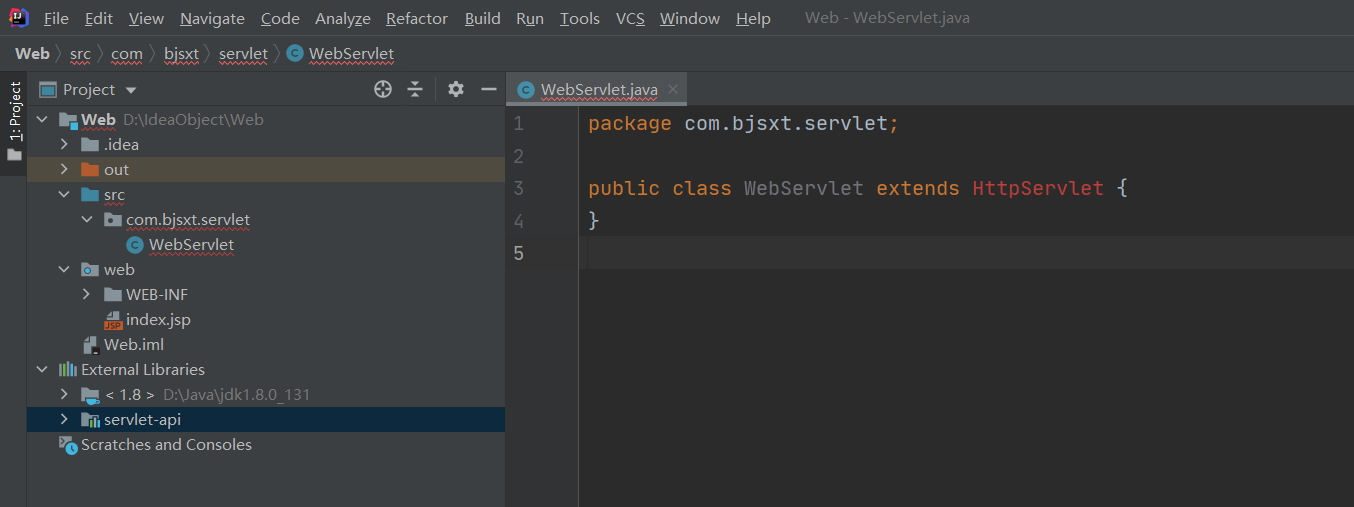Select the web resource folder icon
The height and width of the screenshot is (507, 1354).
click(90, 270)
